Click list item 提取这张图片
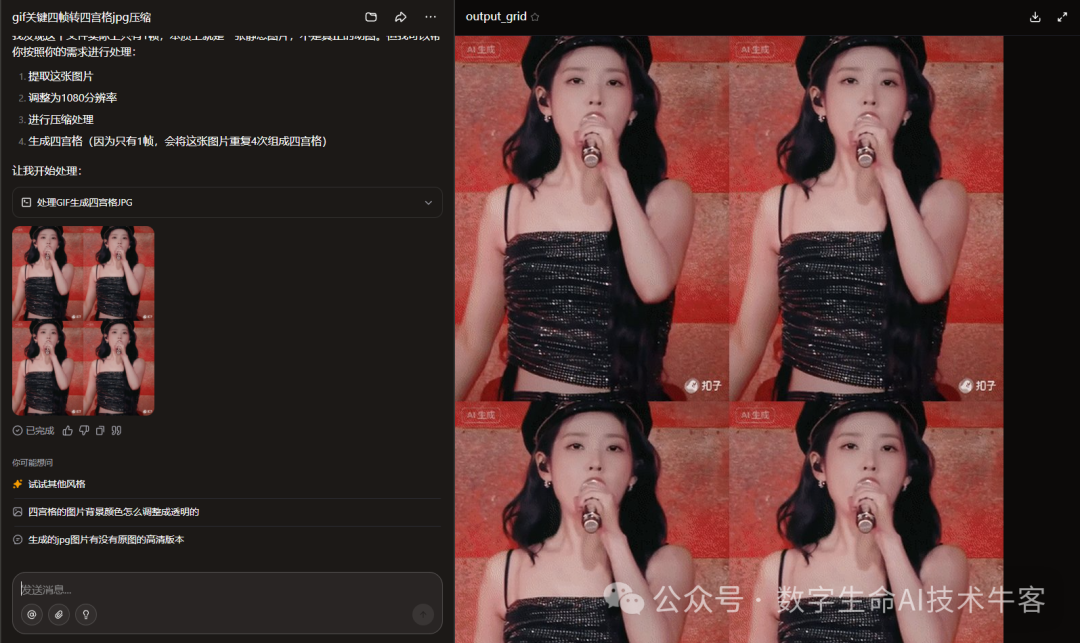Screen dimensions: 1080x643 (61, 76)
